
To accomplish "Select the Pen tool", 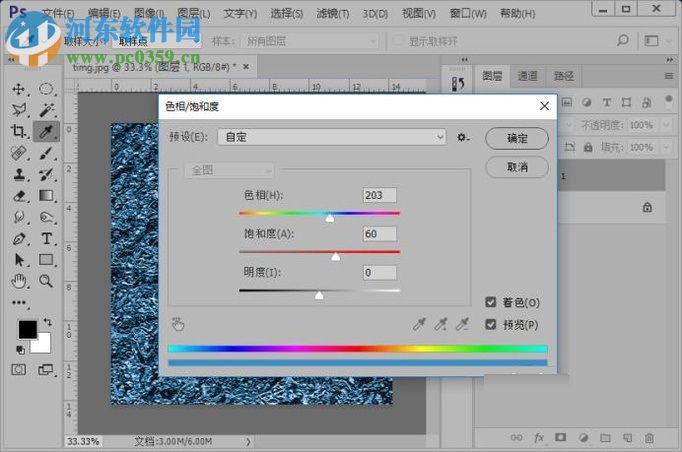I will pos(18,239).
